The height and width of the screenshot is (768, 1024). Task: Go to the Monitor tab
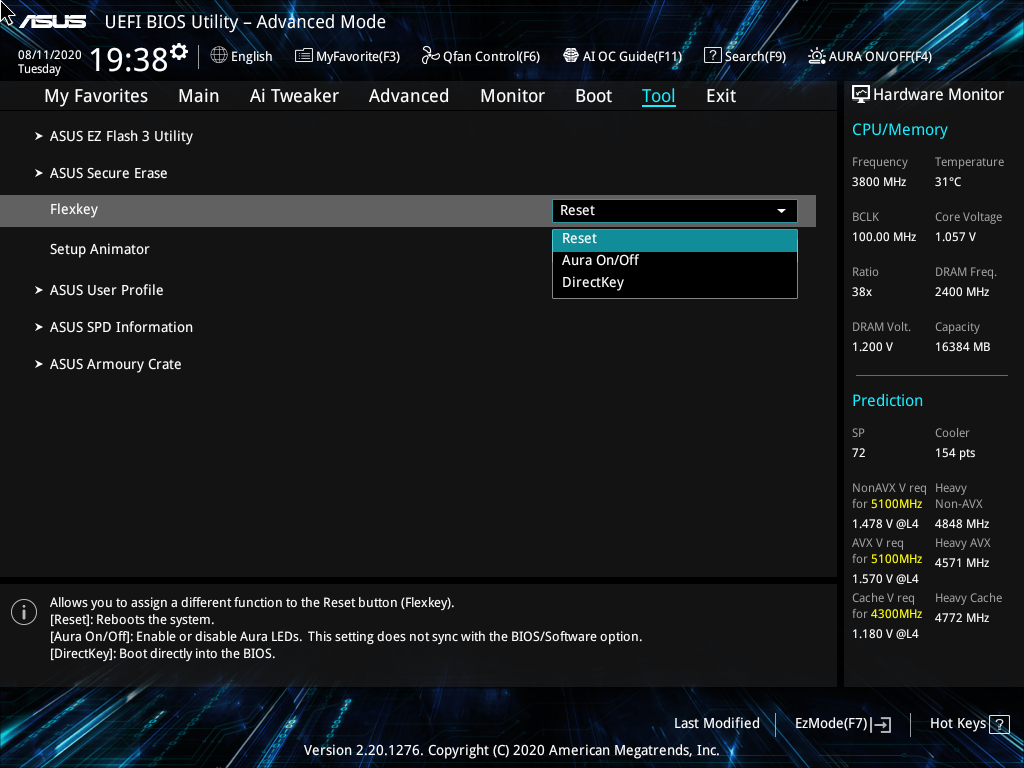tap(512, 96)
